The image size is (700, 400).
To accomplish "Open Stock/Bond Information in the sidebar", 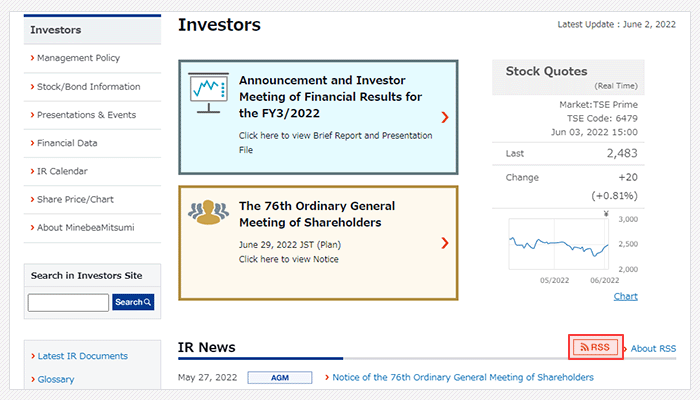I will (88, 87).
